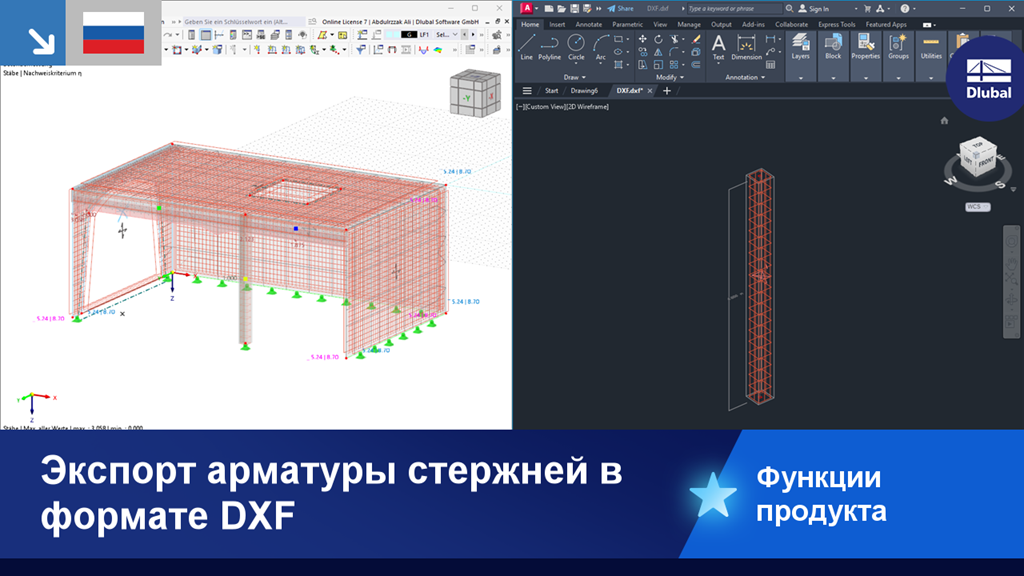
Task: Click the Trim tool in Modify panel
Action: tap(673, 39)
